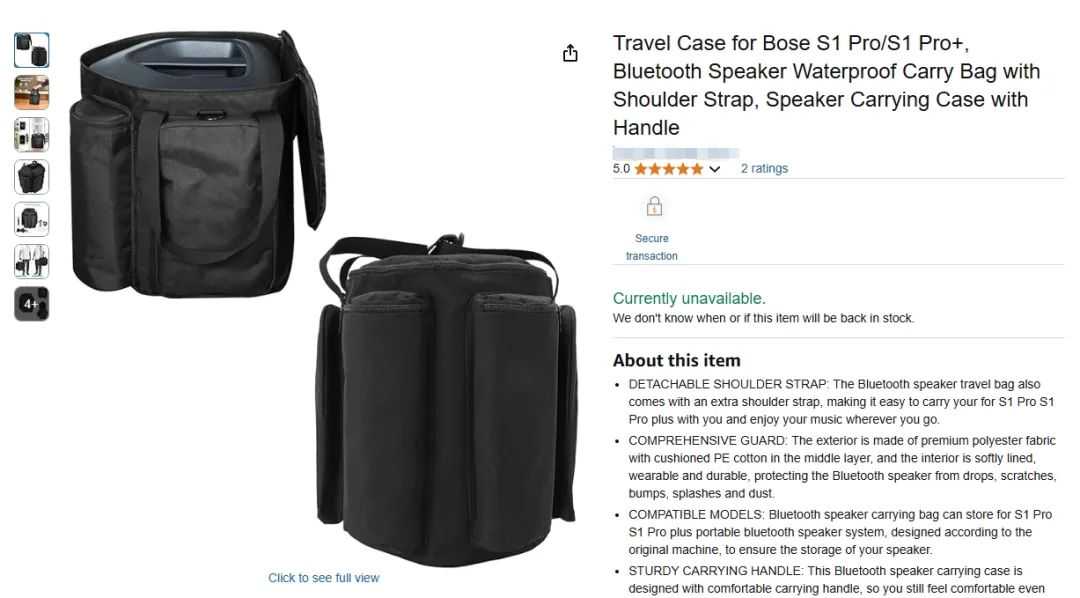Click the blurred brand store link under title
Screen dimensions: 1080x598
pos(676,153)
